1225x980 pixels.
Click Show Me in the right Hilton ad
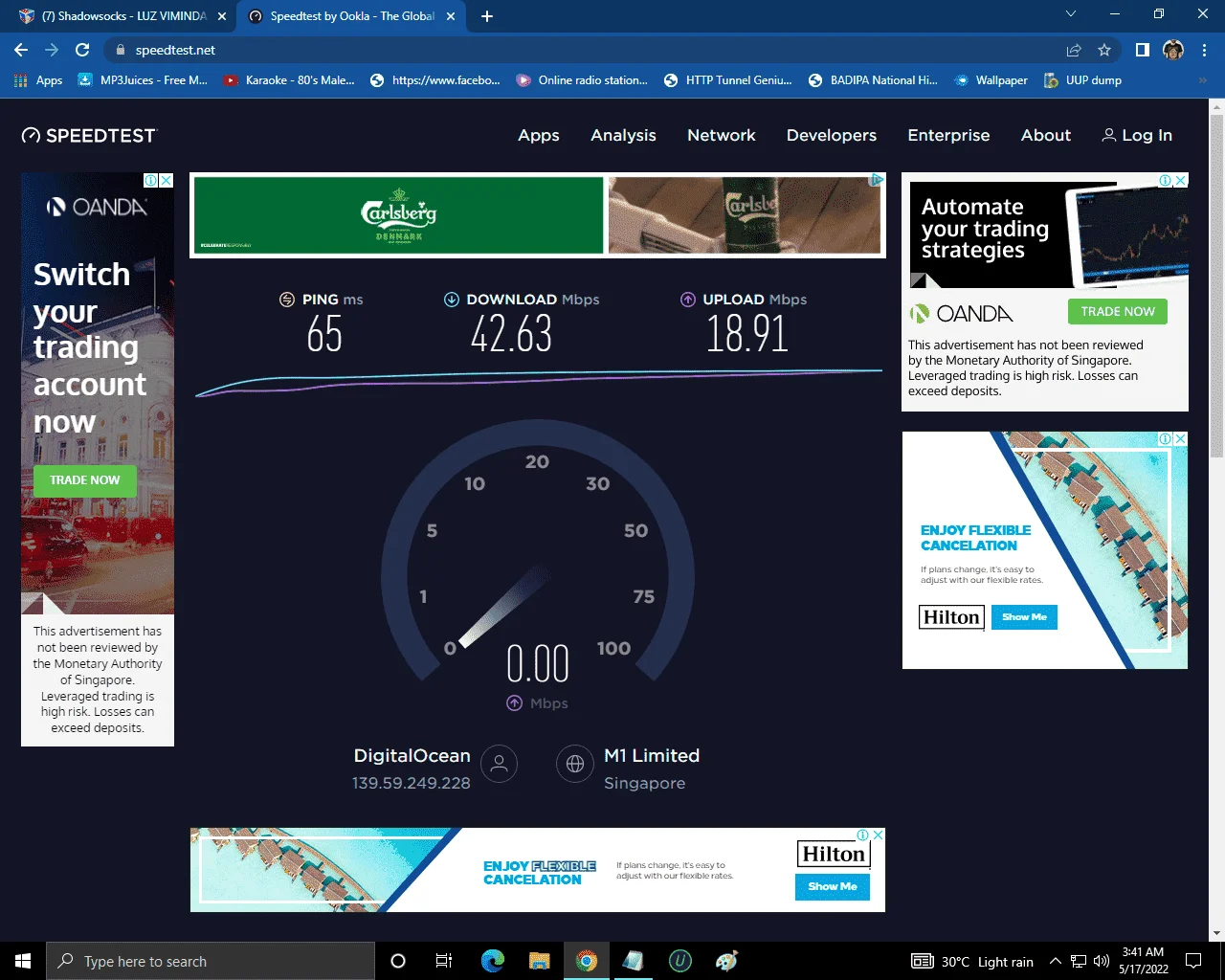point(1024,617)
